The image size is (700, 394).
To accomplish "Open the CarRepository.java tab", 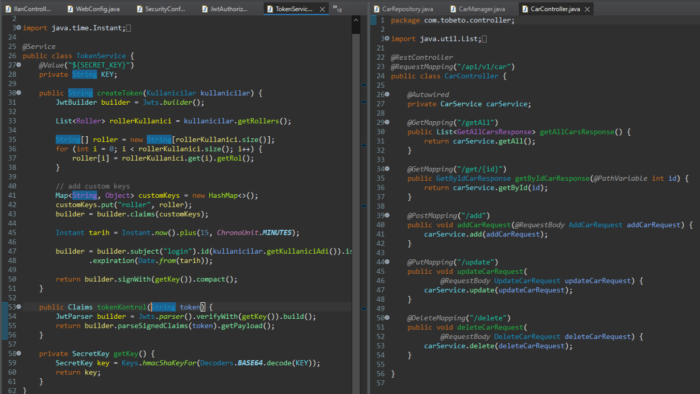I will 404,8.
